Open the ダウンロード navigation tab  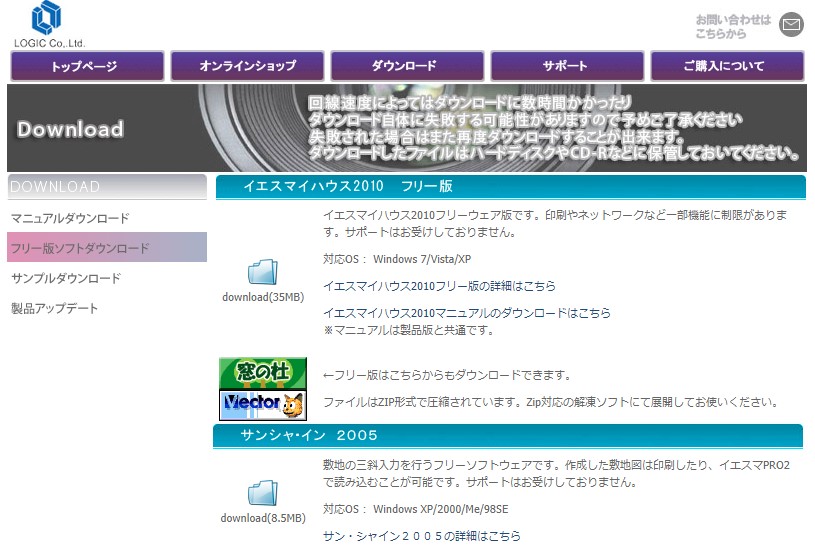404,66
